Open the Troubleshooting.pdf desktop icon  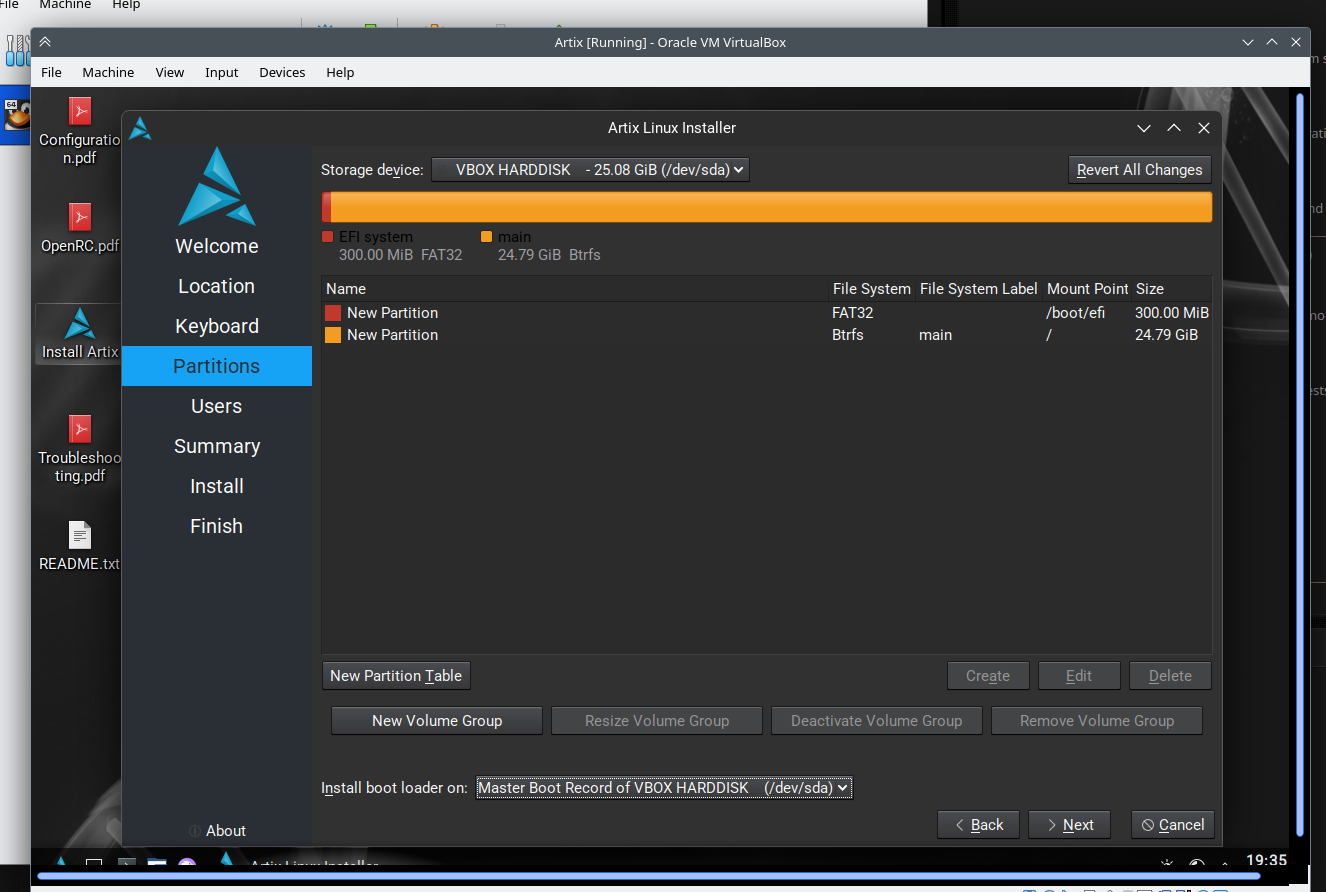pos(79,450)
